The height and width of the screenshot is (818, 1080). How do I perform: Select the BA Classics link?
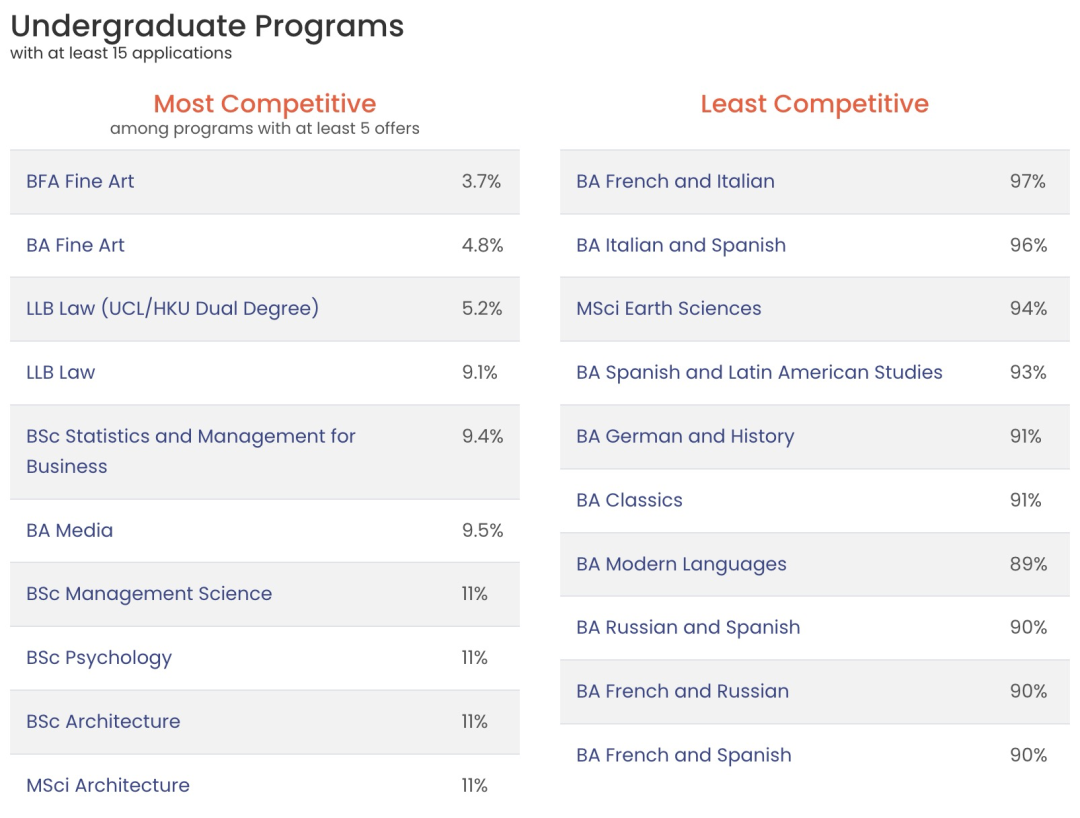(x=629, y=500)
